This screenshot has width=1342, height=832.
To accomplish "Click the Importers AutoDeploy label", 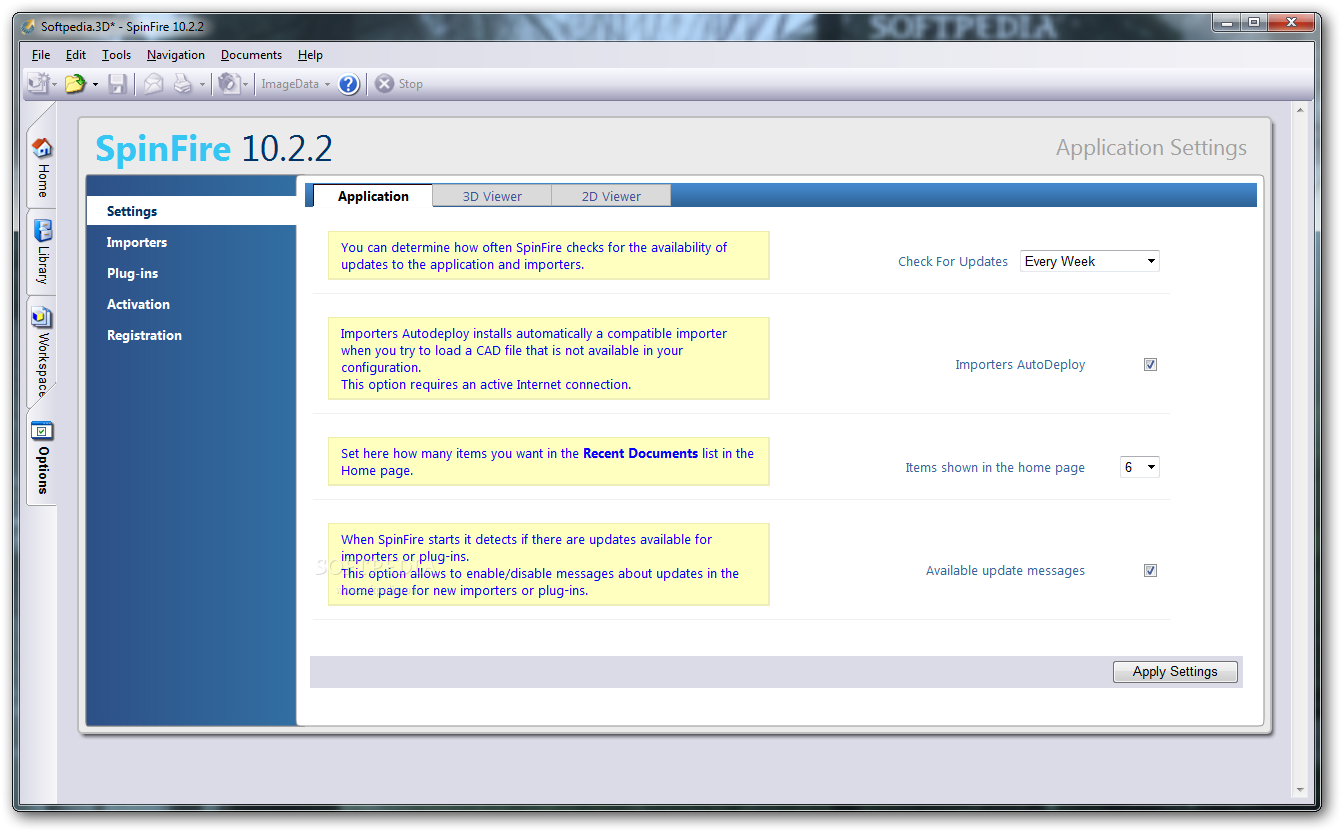I will pyautogui.click(x=1020, y=365).
